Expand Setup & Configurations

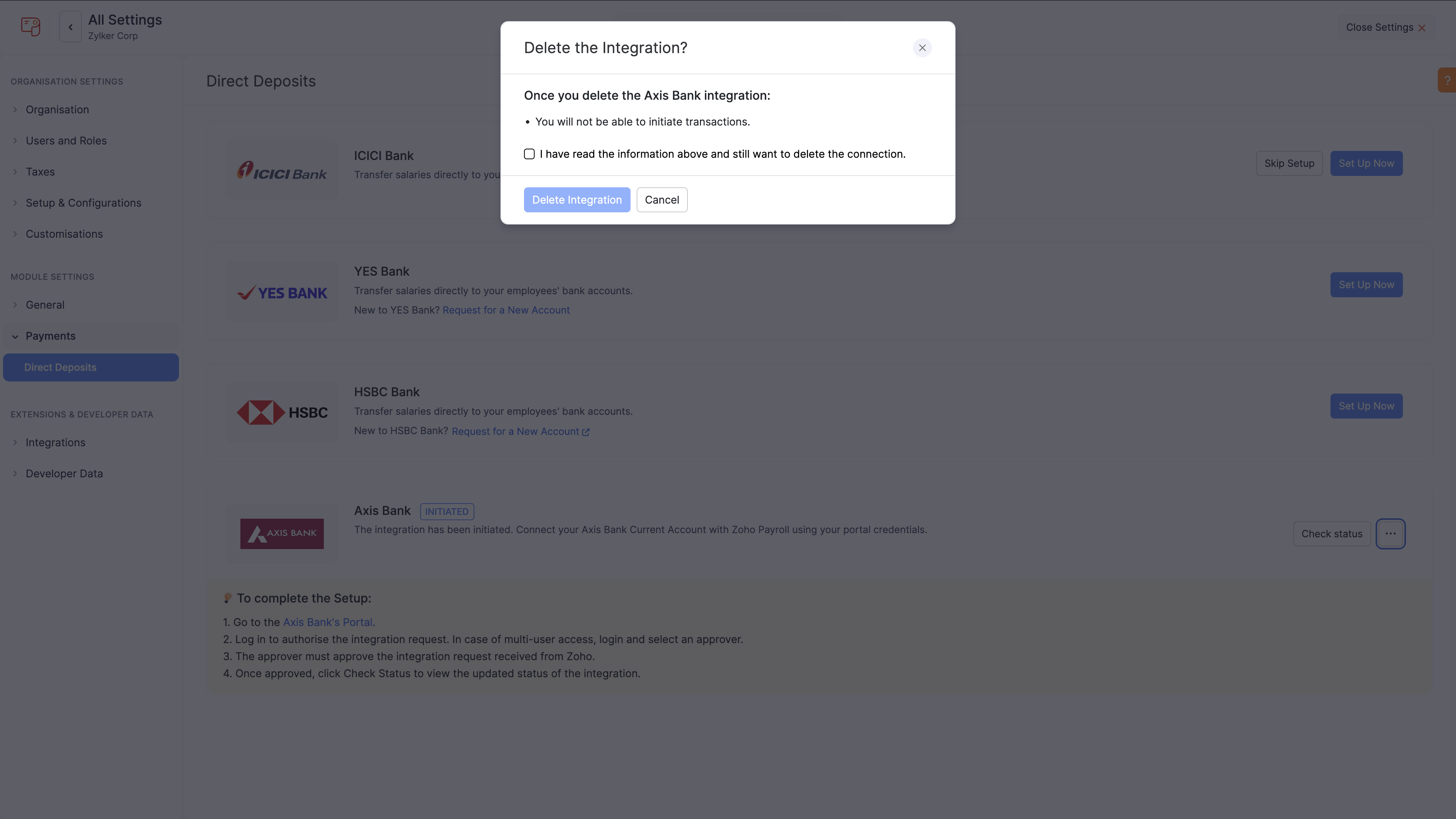(83, 202)
